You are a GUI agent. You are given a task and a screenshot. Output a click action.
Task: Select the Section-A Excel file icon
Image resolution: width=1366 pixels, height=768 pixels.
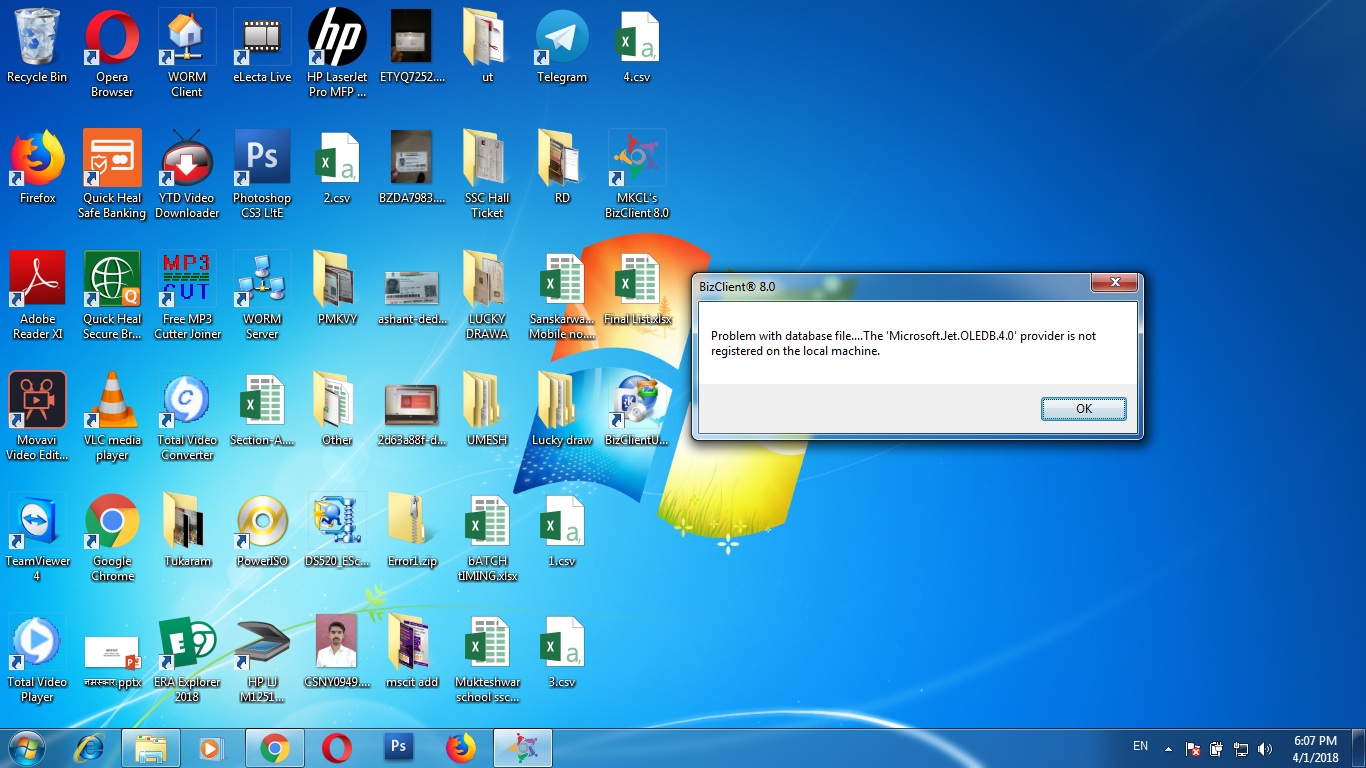pyautogui.click(x=262, y=410)
